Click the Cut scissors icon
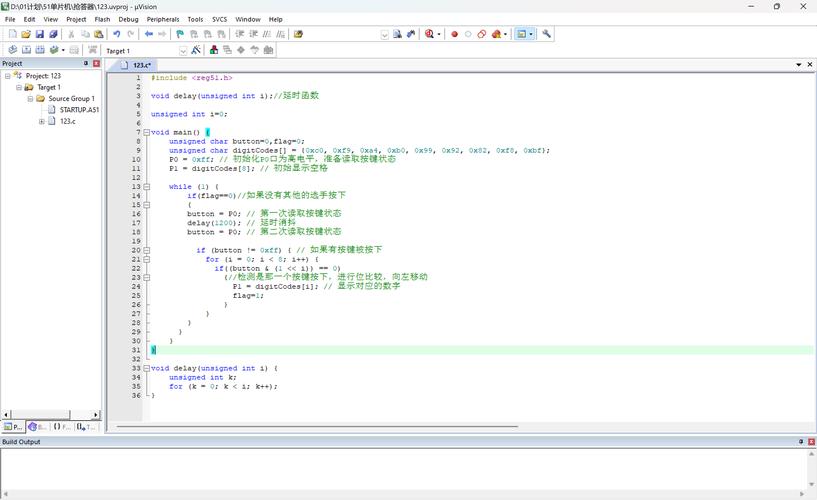The height and width of the screenshot is (500, 817). point(71,34)
